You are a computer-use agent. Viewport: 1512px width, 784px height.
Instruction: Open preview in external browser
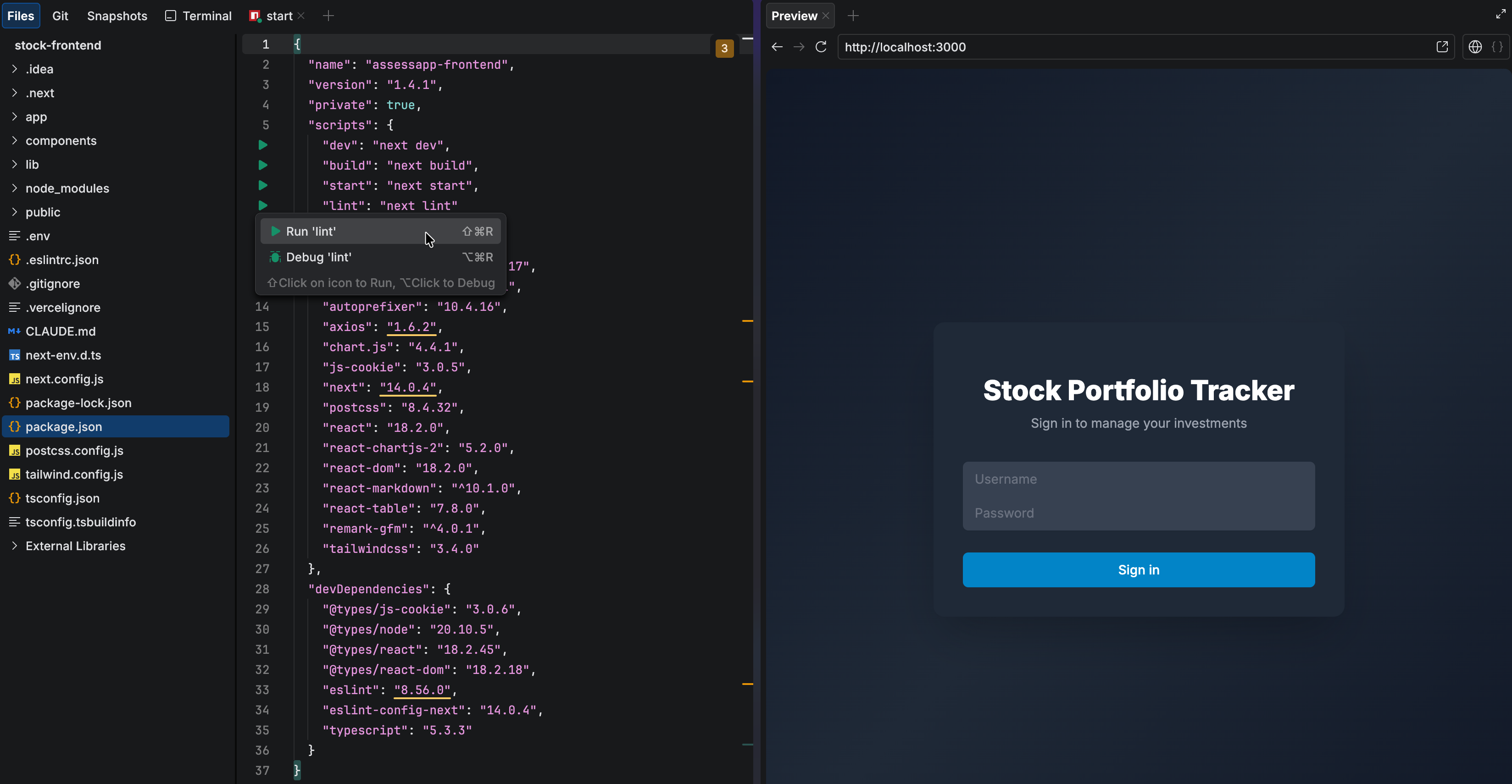pyautogui.click(x=1443, y=47)
